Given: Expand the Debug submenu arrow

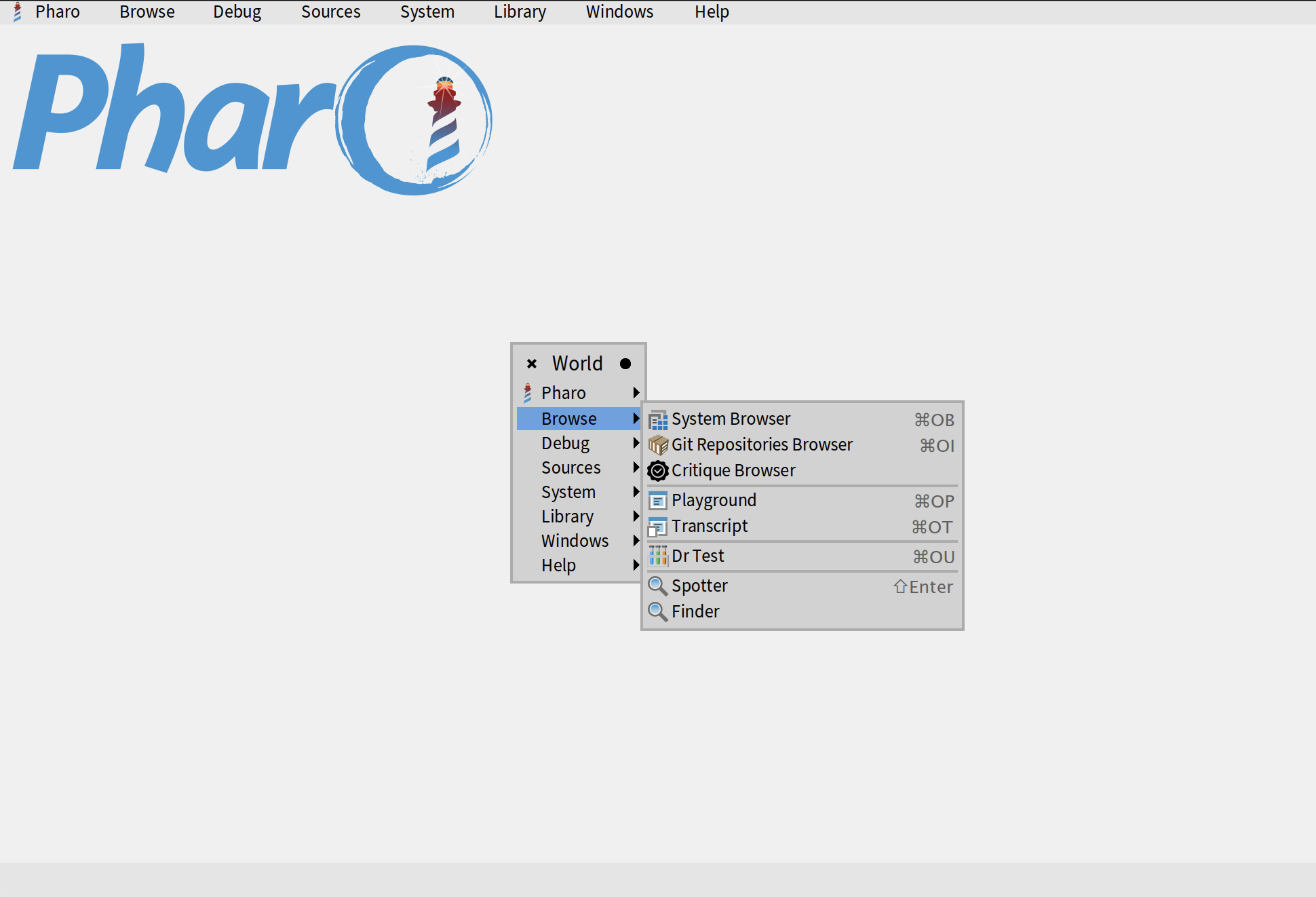Looking at the screenshot, I should pyautogui.click(x=636, y=443).
